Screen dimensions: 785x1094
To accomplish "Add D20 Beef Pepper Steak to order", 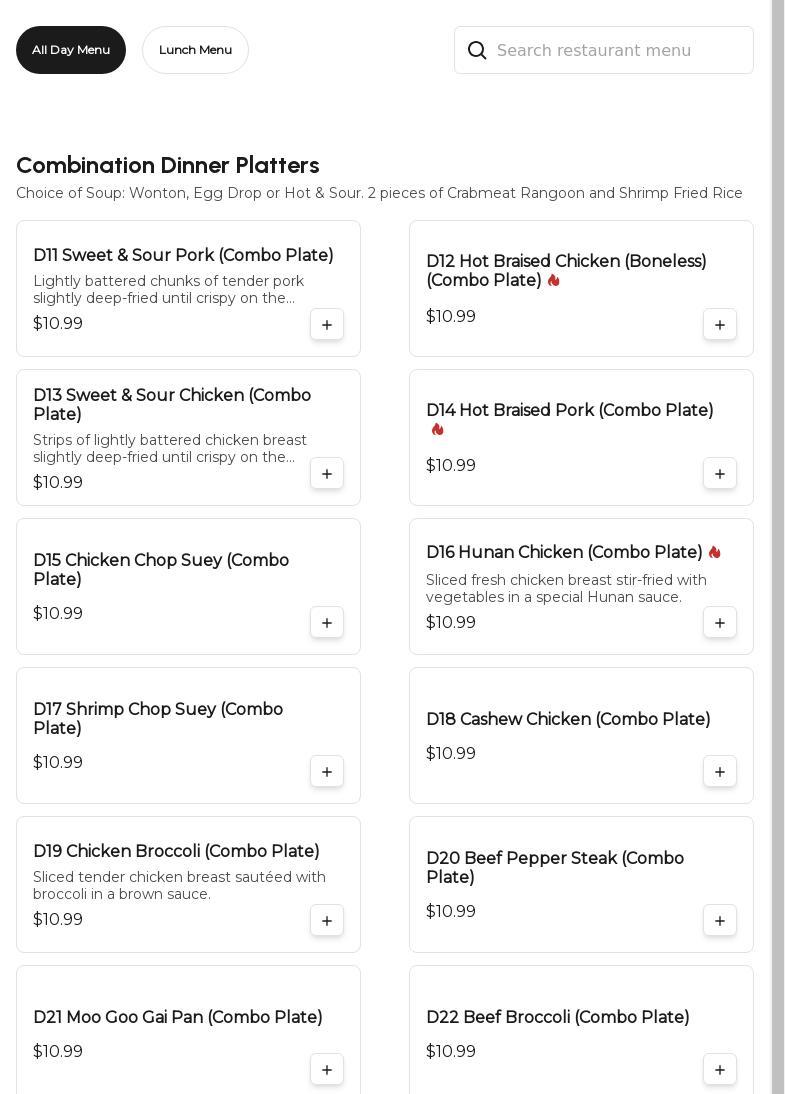I will [720, 921].
